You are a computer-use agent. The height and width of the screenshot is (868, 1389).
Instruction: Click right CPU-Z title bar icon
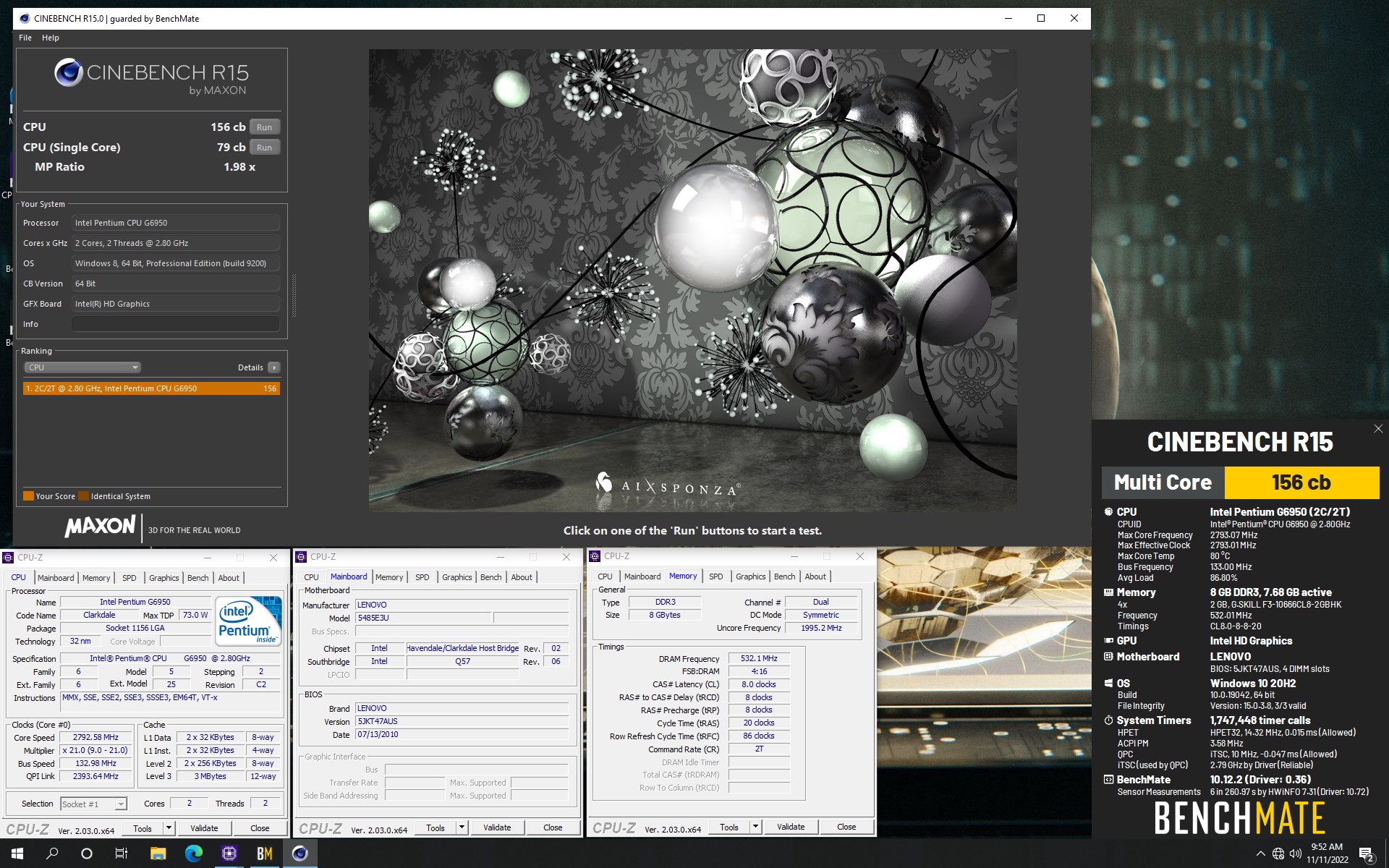(595, 556)
